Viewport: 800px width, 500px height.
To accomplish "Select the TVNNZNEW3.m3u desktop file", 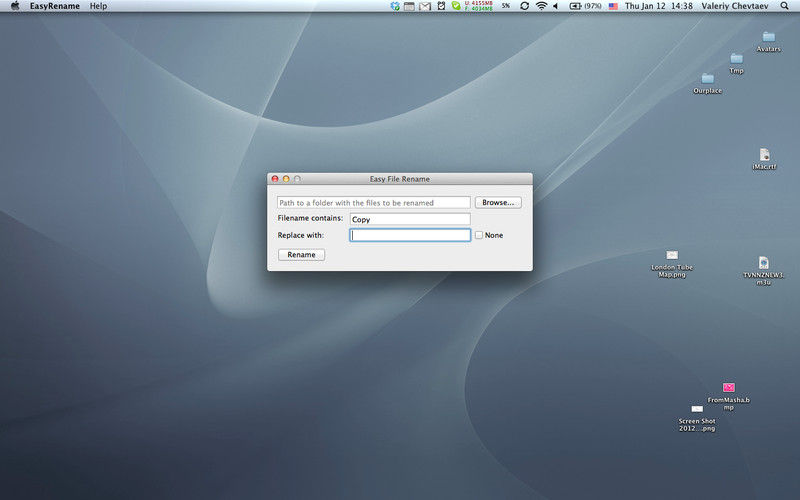I will (x=763, y=270).
